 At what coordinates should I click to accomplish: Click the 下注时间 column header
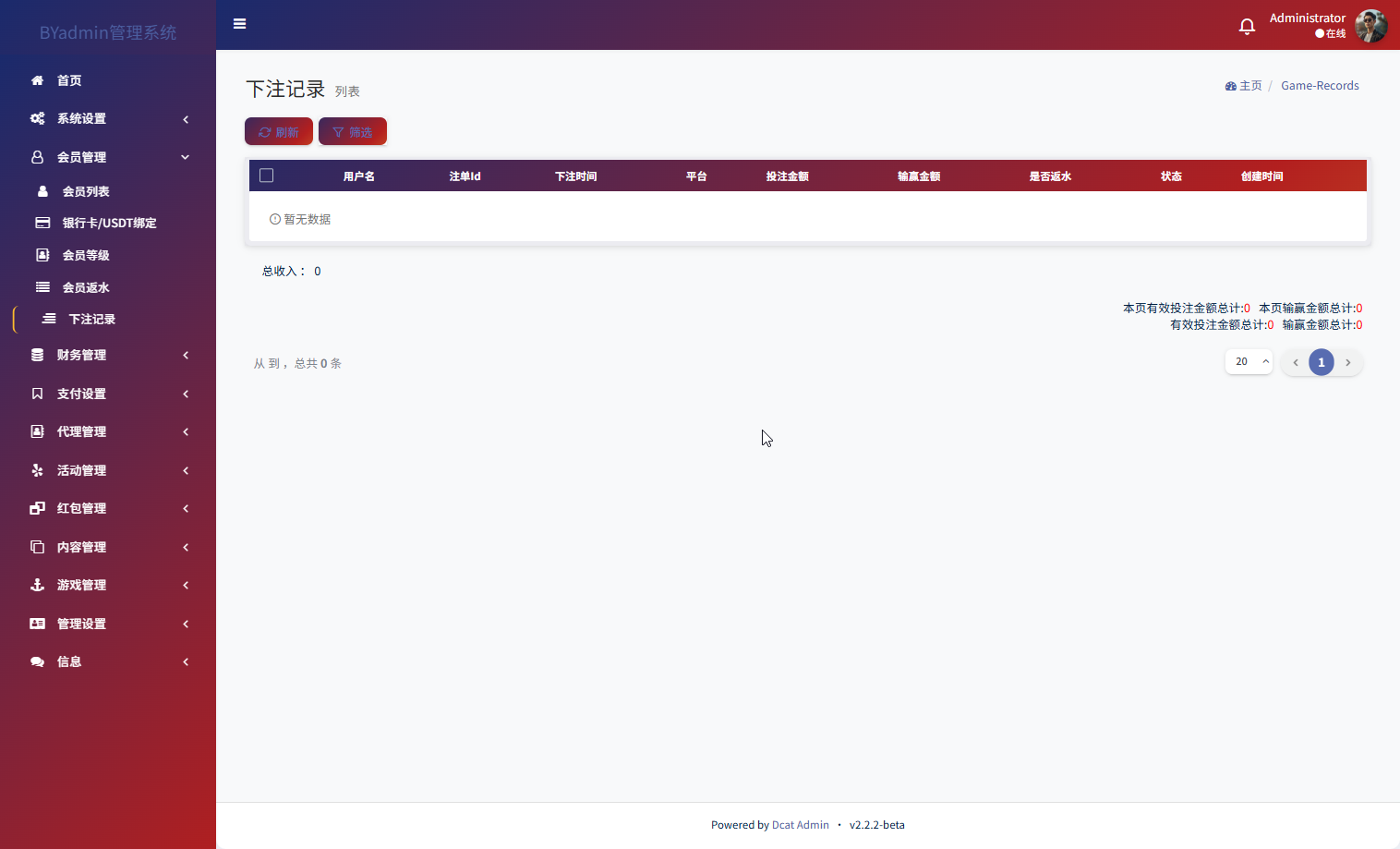tap(576, 176)
